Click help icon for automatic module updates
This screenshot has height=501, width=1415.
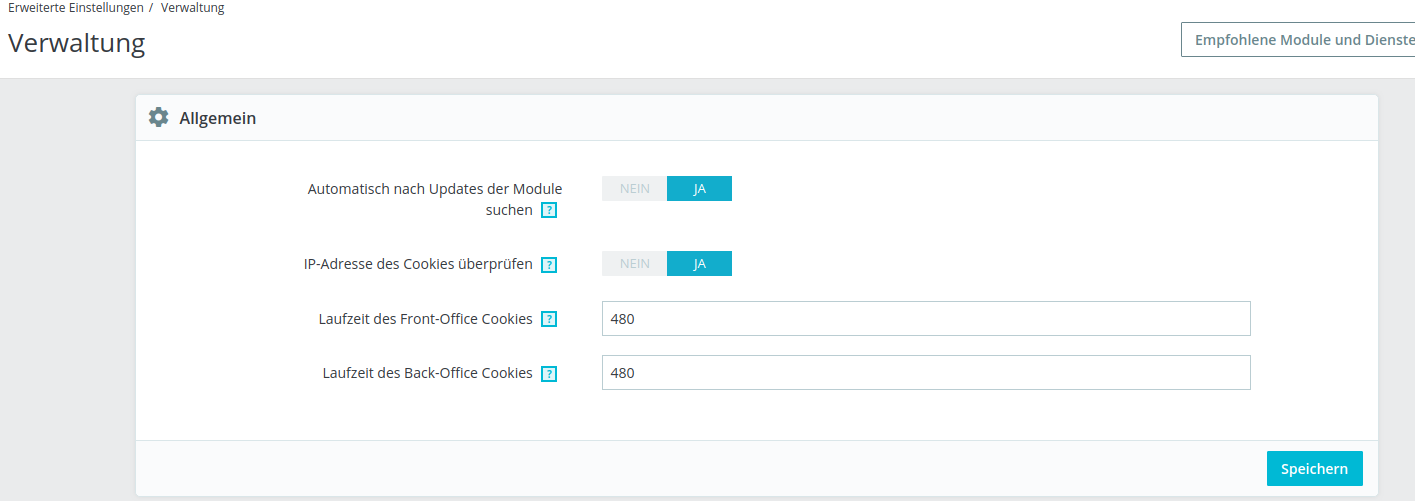[549, 211]
